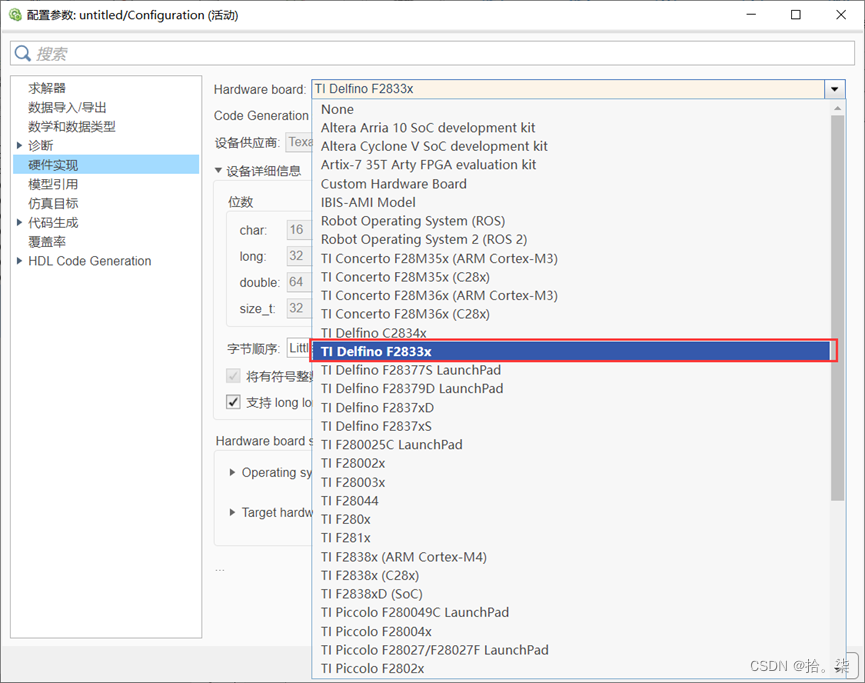Select TI F2838x (C28x)

click(x=572, y=575)
